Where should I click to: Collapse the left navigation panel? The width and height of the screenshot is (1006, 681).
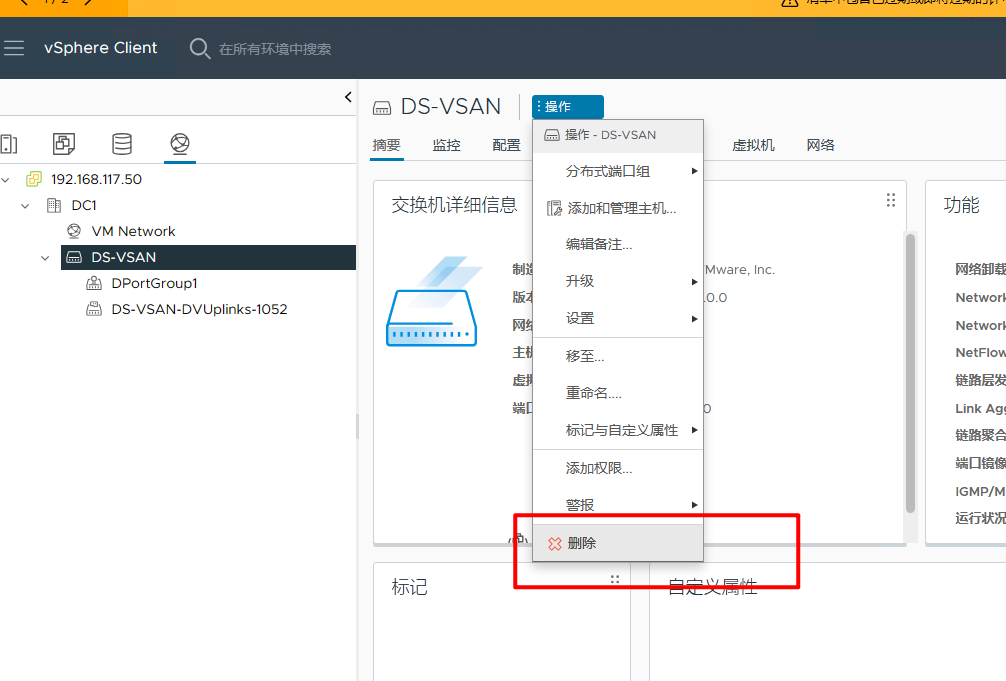click(348, 97)
